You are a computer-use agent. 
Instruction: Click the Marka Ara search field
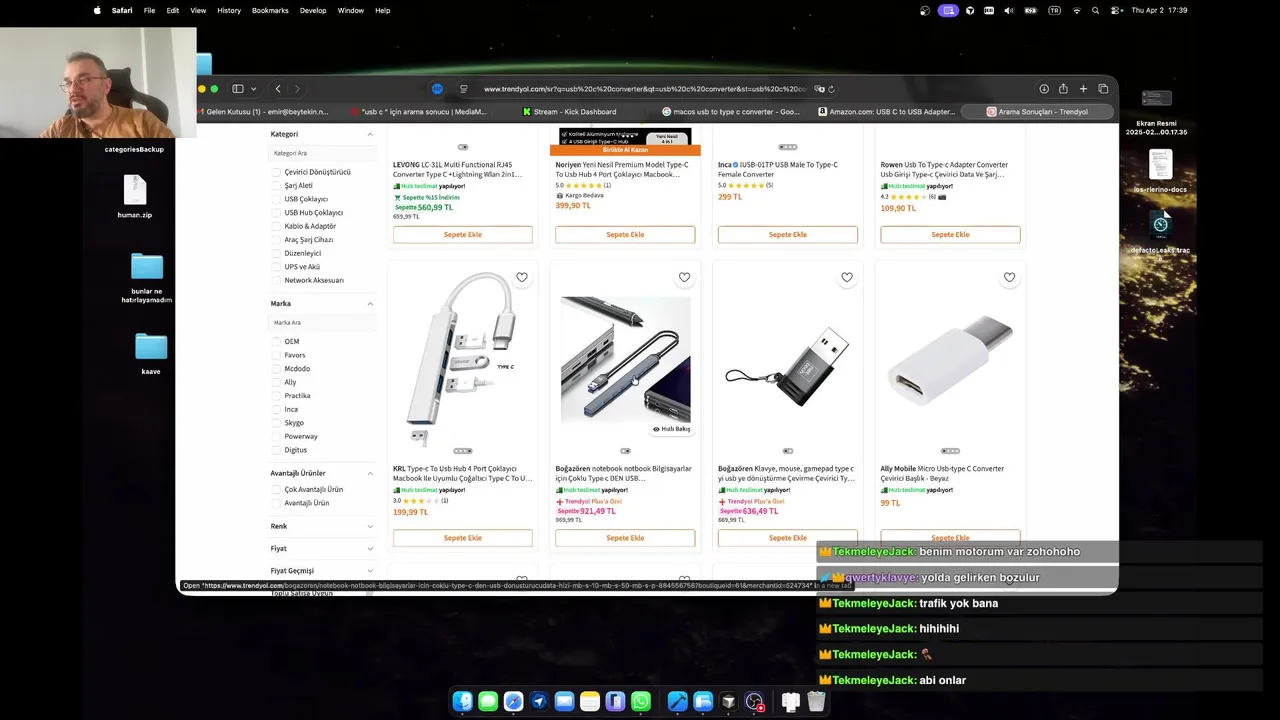(x=322, y=322)
